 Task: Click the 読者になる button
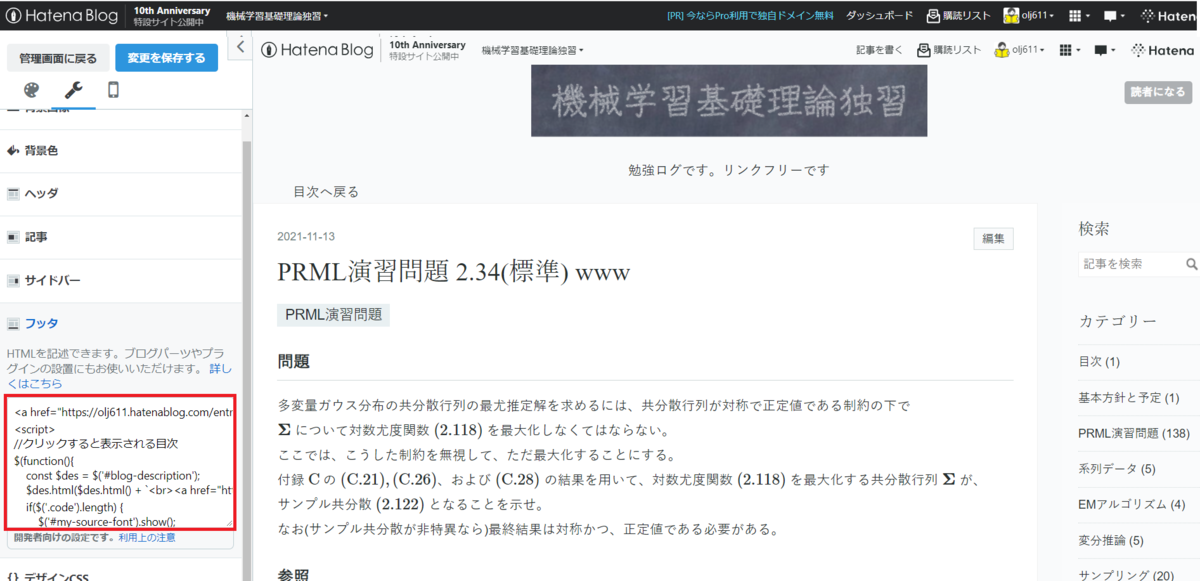[1157, 92]
